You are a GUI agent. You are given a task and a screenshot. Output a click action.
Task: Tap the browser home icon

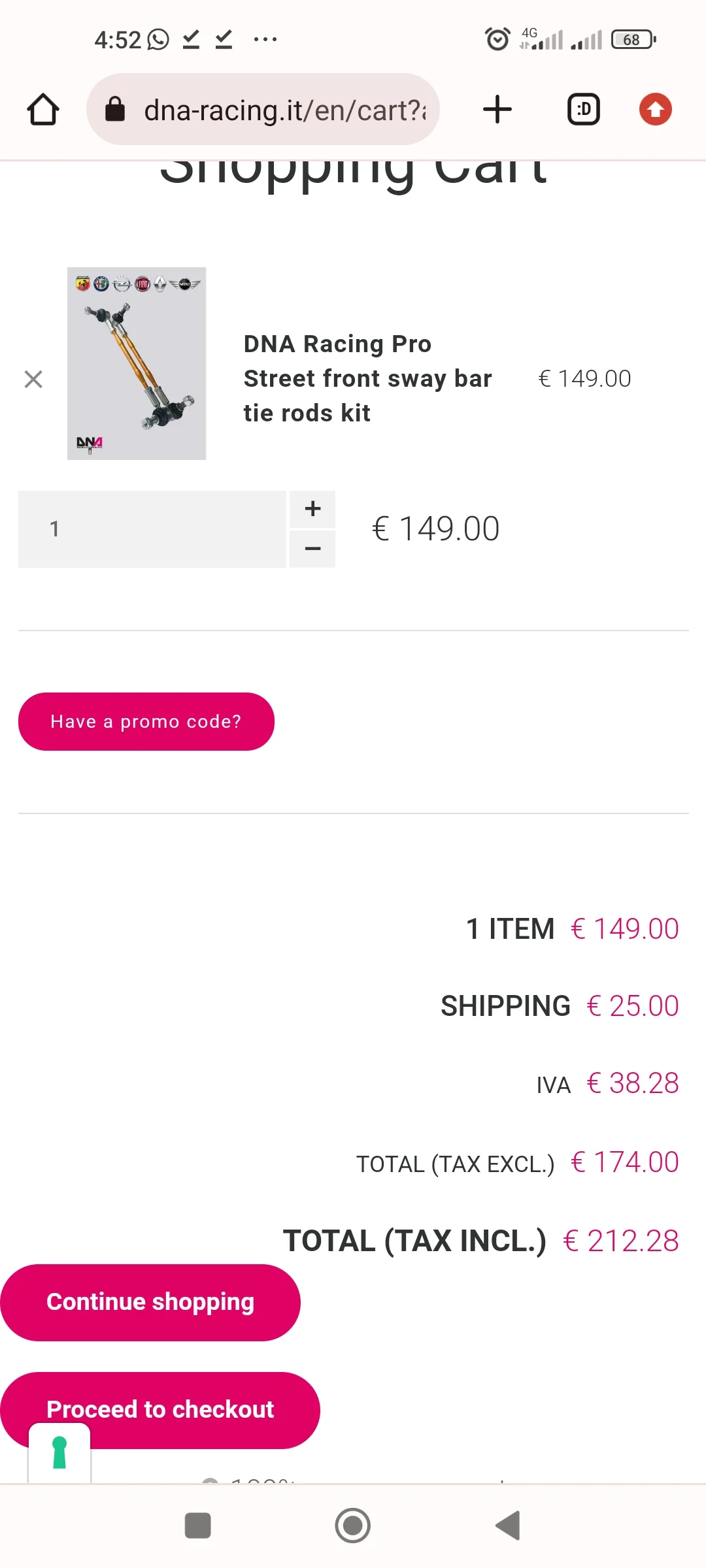(x=43, y=109)
